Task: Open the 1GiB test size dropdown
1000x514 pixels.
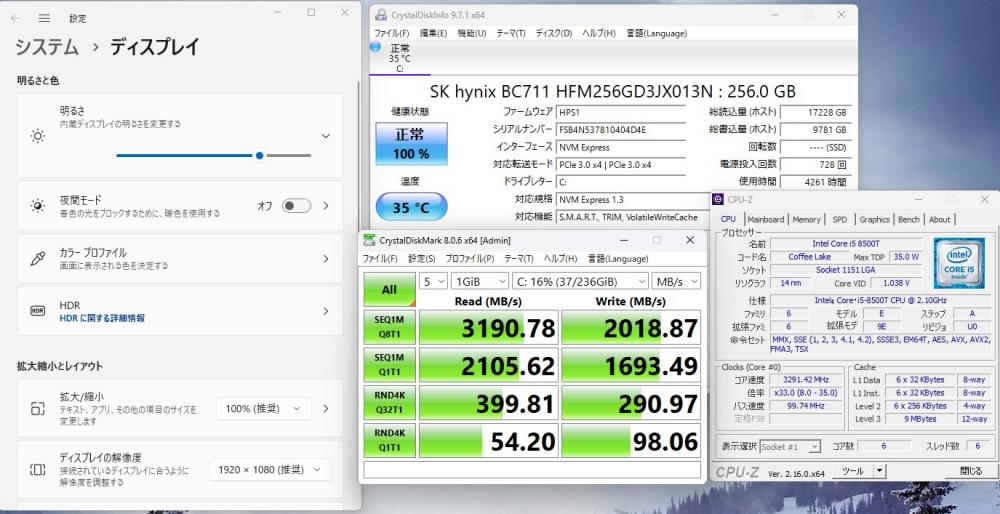Action: [x=477, y=281]
